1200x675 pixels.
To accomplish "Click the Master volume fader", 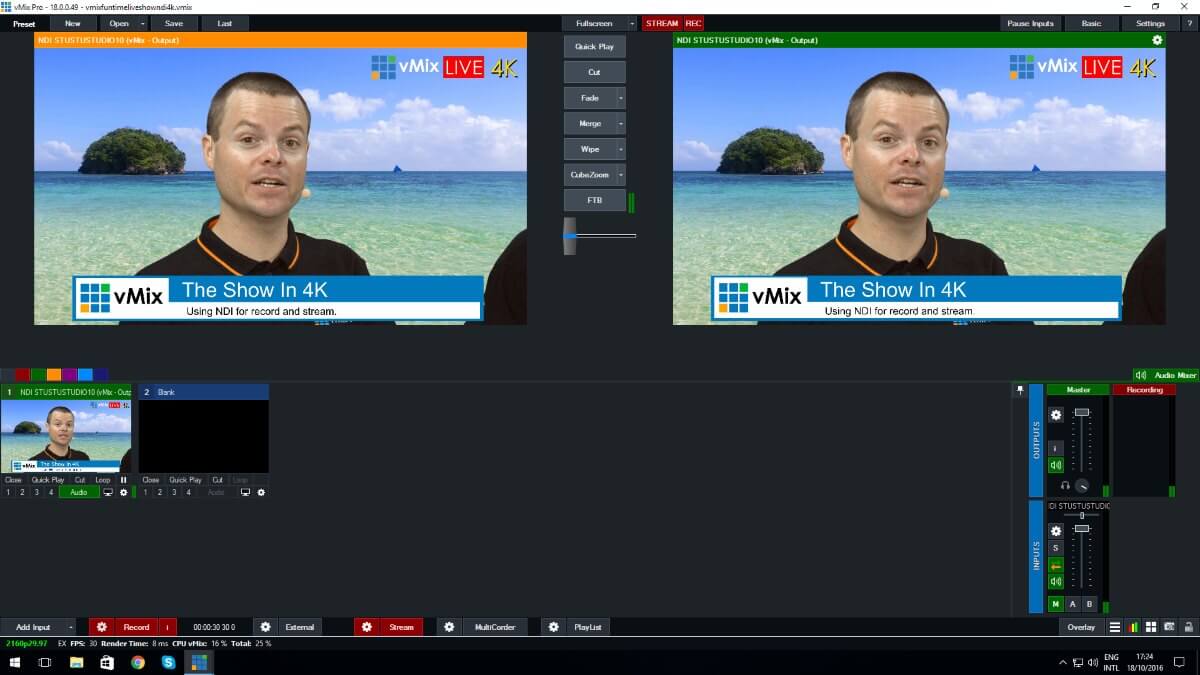I will [1081, 413].
